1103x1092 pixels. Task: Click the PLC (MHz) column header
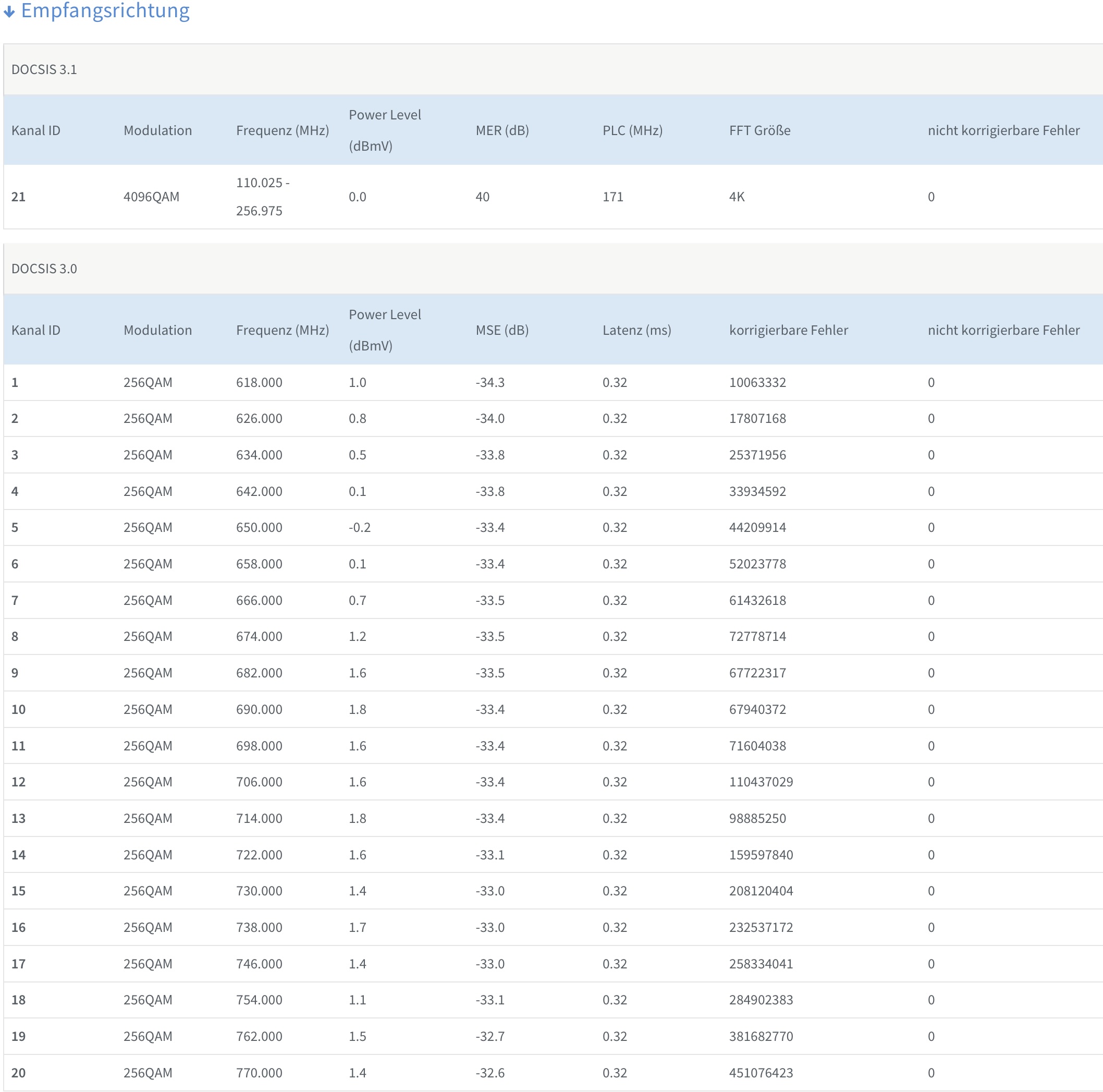[632, 131]
